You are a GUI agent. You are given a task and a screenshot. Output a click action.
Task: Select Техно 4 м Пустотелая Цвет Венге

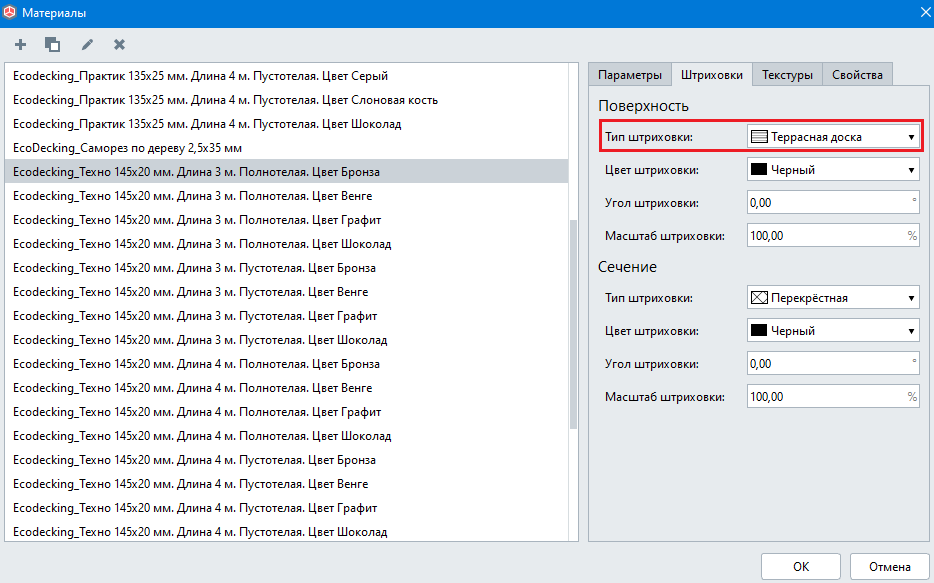[x=287, y=484]
